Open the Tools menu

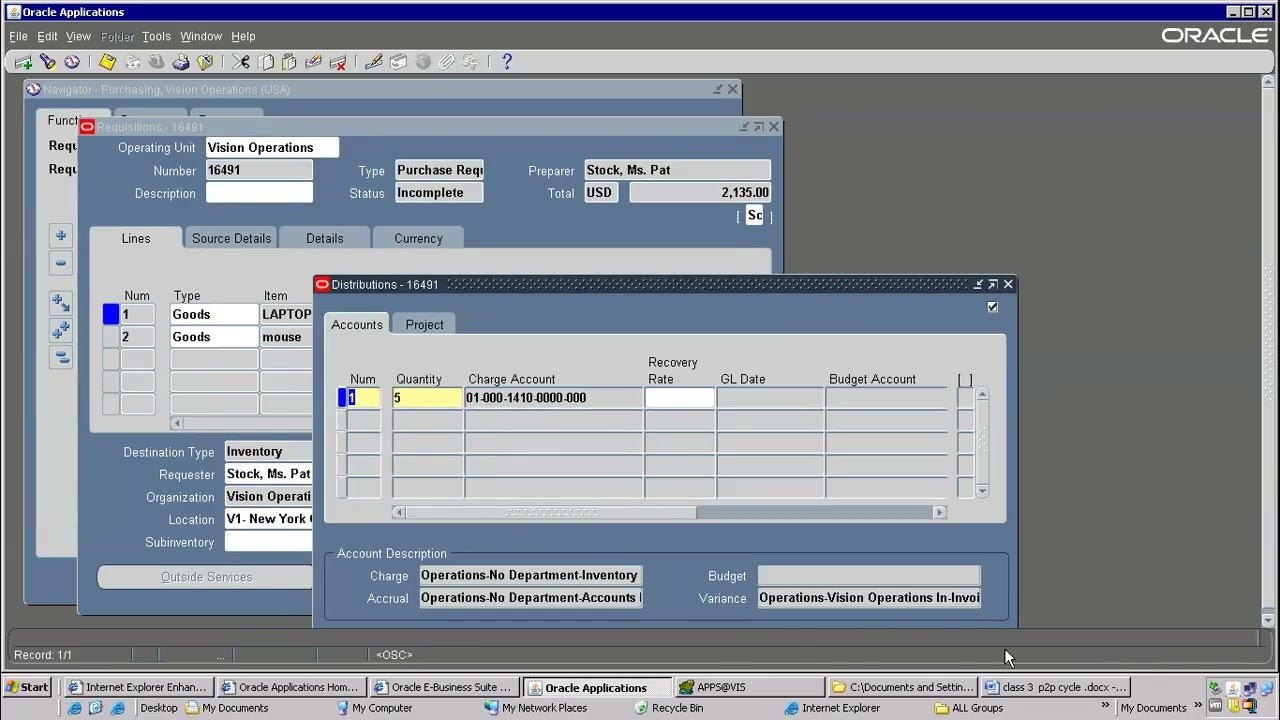coord(156,36)
